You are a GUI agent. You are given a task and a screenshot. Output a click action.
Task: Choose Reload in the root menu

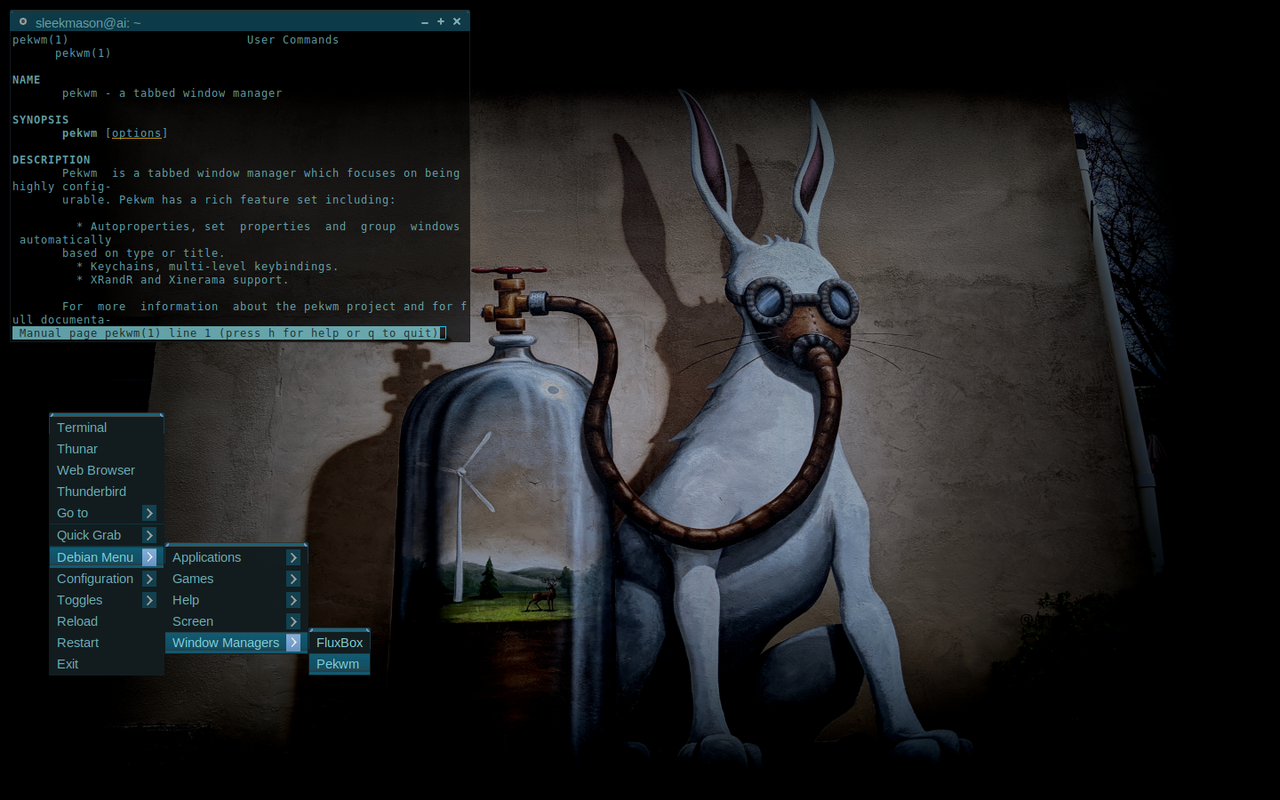coord(106,621)
